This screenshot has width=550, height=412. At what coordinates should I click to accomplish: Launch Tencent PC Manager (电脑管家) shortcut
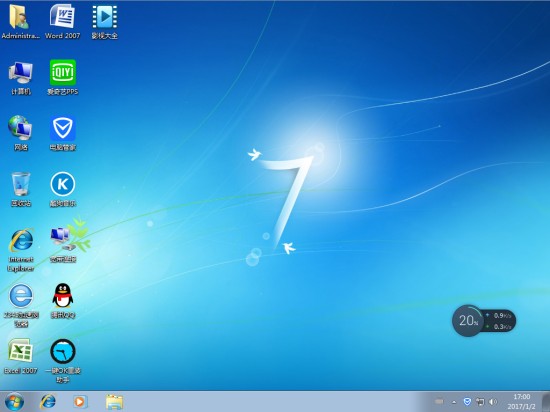[x=63, y=133]
